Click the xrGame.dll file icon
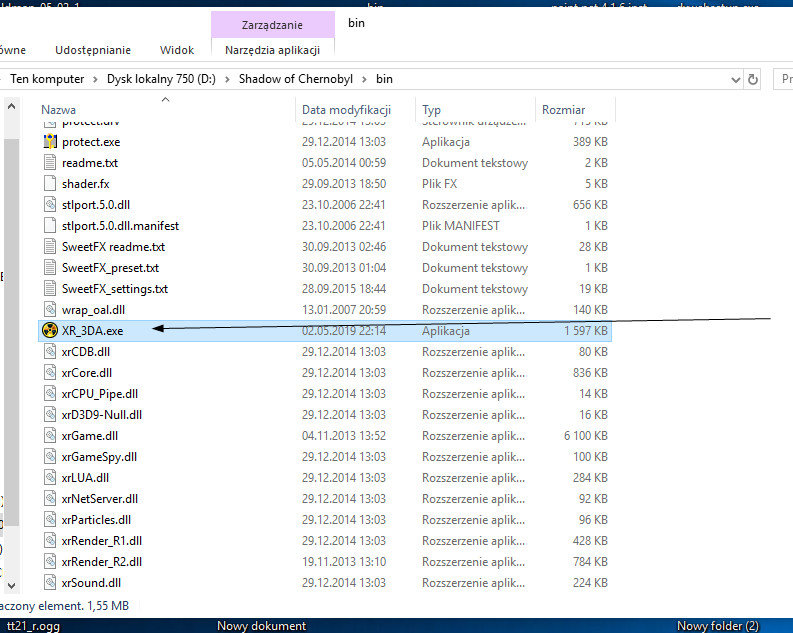The image size is (793, 633). coord(50,436)
